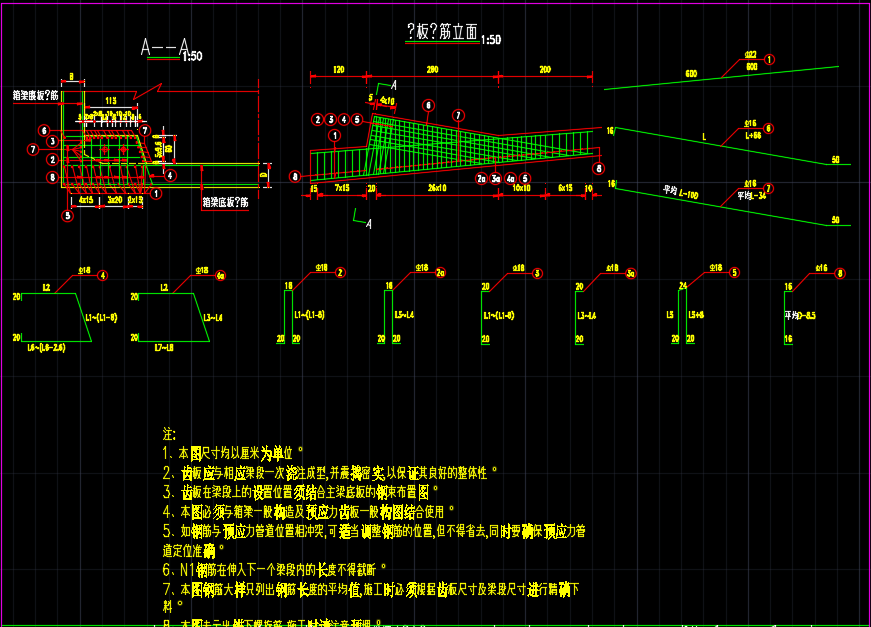Select circled marker 1 on the ⌀22 bar
Viewport: 871px width, 627px height.
769,60
